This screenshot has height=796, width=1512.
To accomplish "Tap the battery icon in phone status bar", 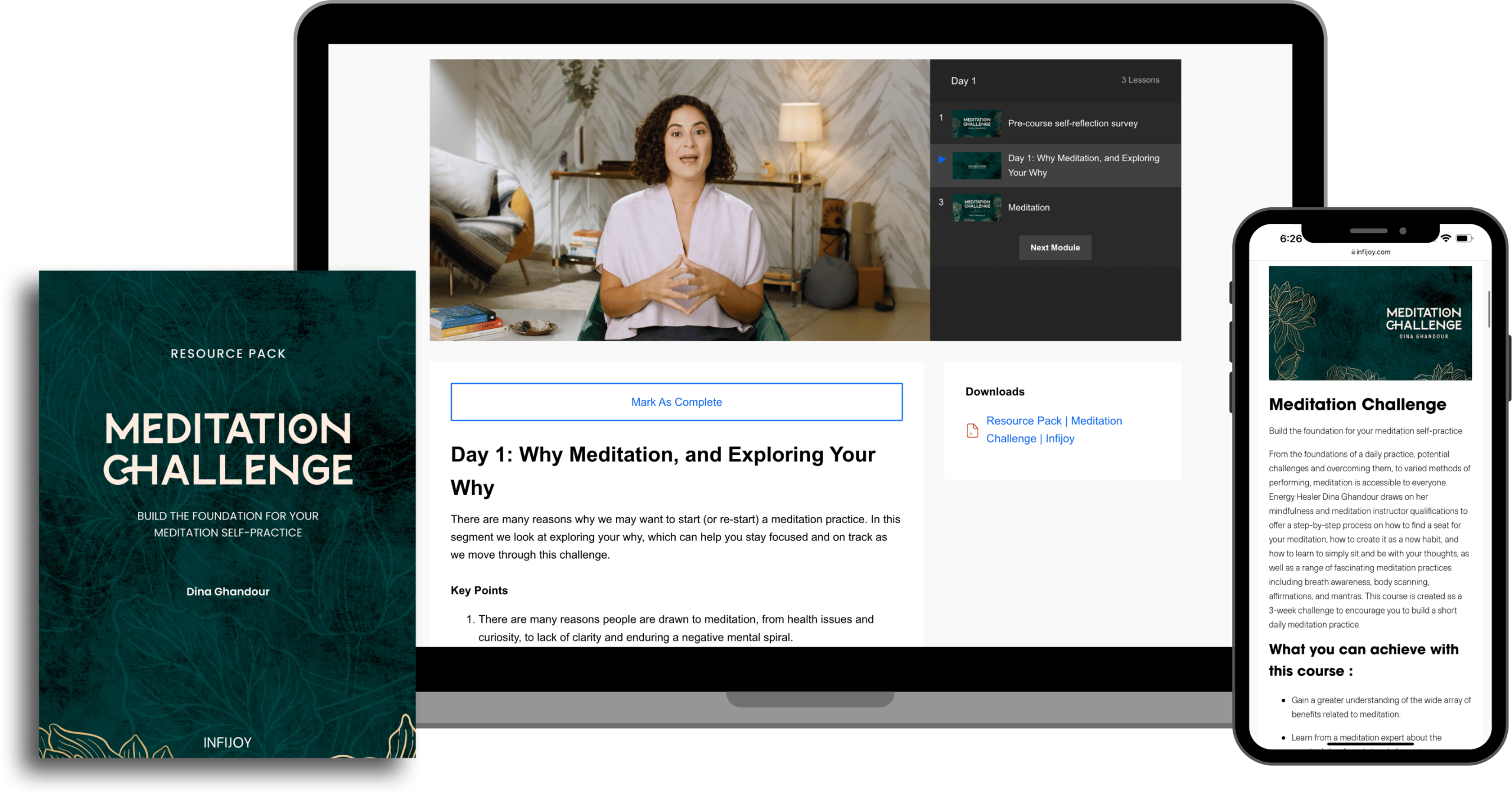I will [1463, 239].
